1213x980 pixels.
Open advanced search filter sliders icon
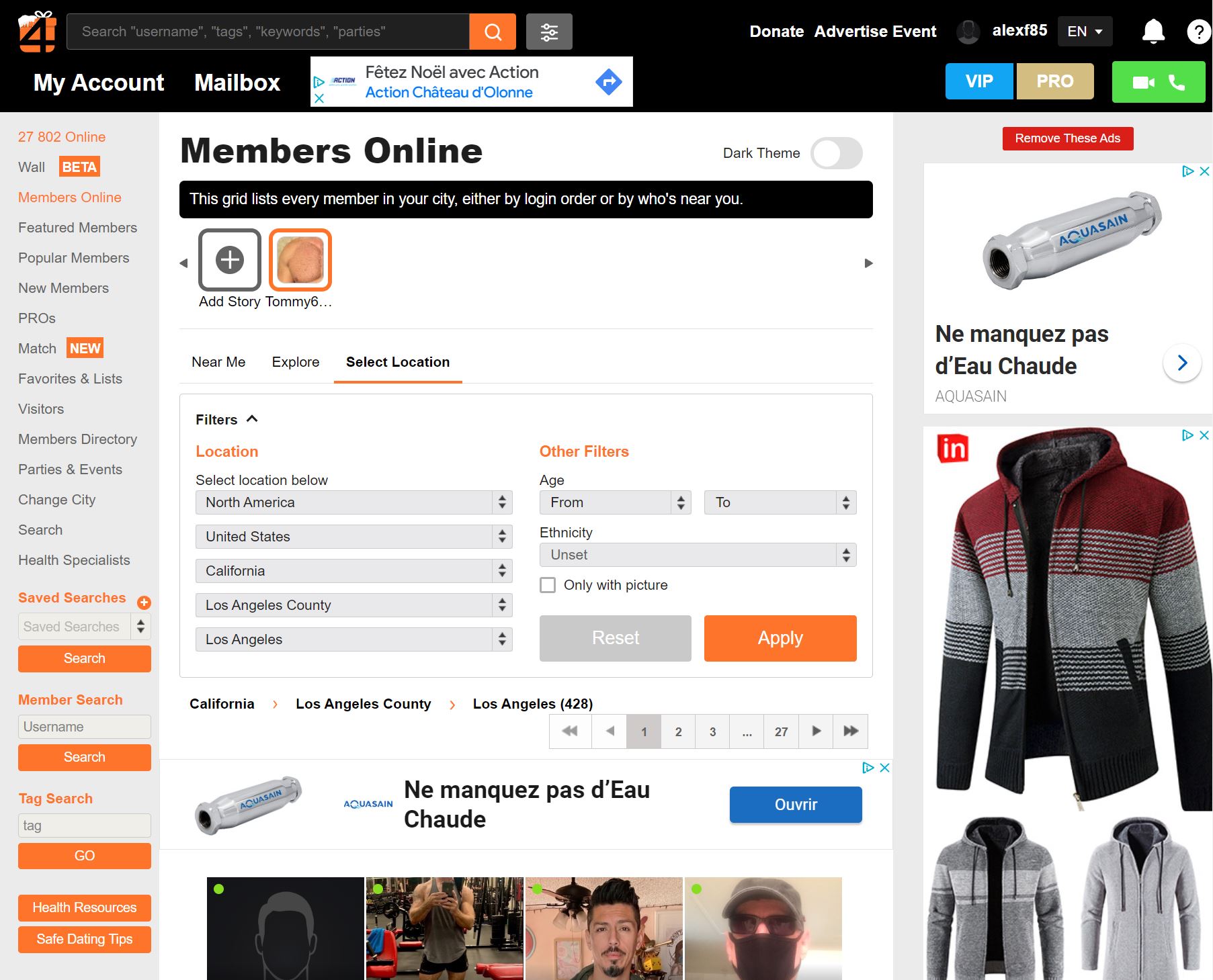(x=549, y=32)
